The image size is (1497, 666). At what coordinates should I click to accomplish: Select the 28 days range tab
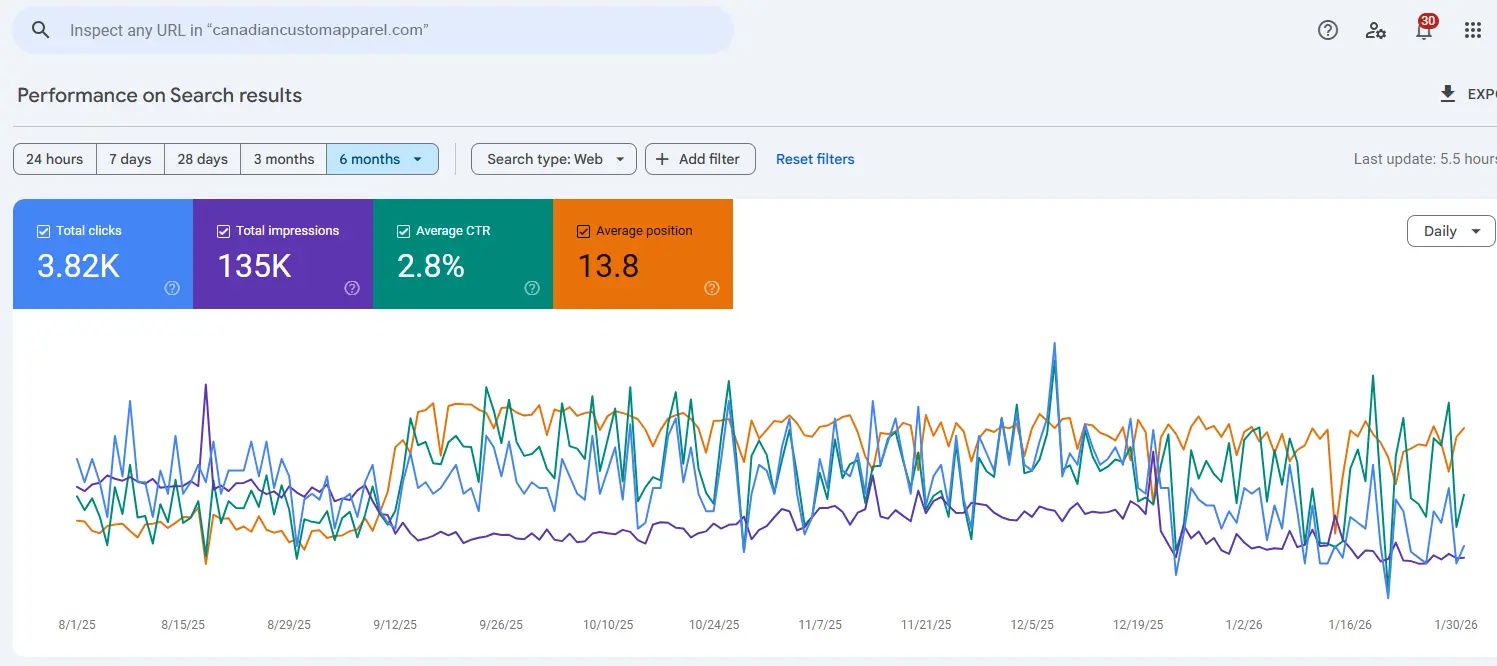[x=202, y=159]
